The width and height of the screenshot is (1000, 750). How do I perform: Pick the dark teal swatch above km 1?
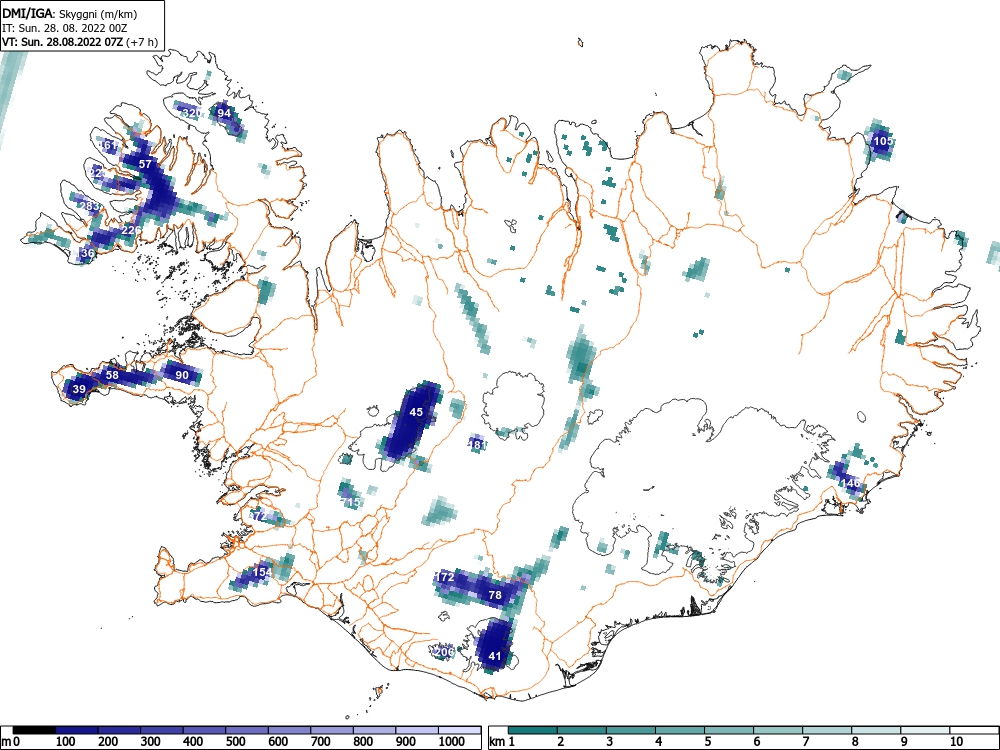(533, 730)
